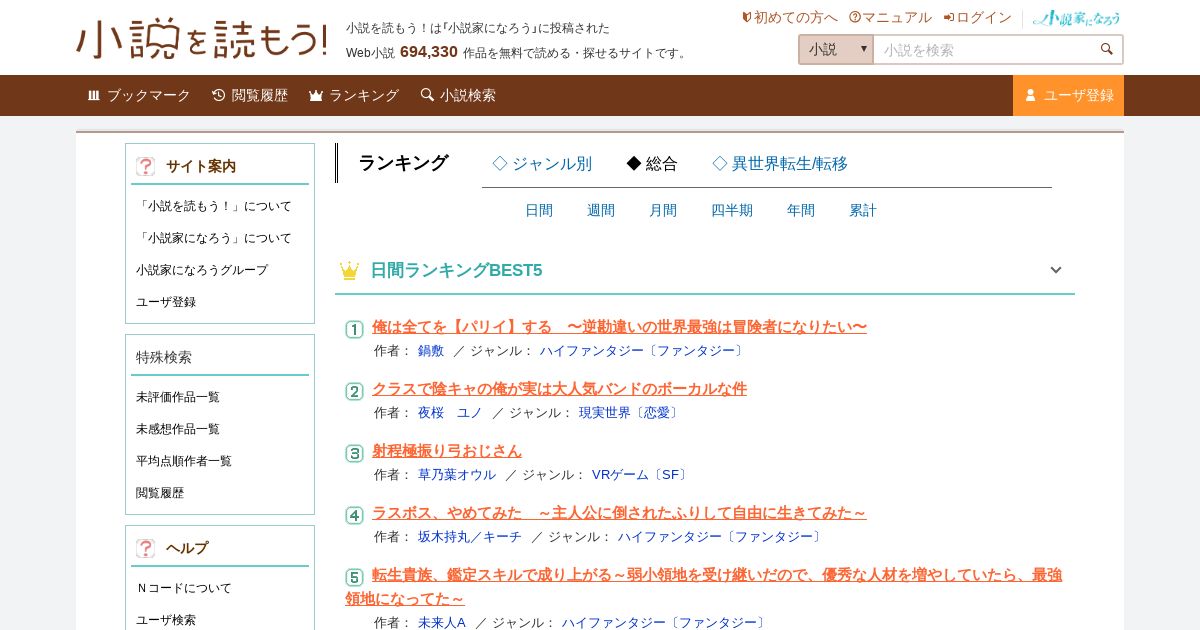Viewport: 1200px width, 630px height.
Task: Switch to ジャンル別 ranking tab
Action: point(542,164)
